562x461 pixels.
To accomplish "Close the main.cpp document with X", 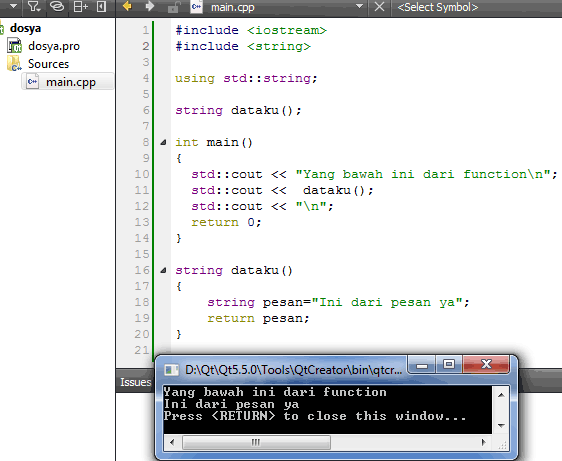I will click(379, 7).
